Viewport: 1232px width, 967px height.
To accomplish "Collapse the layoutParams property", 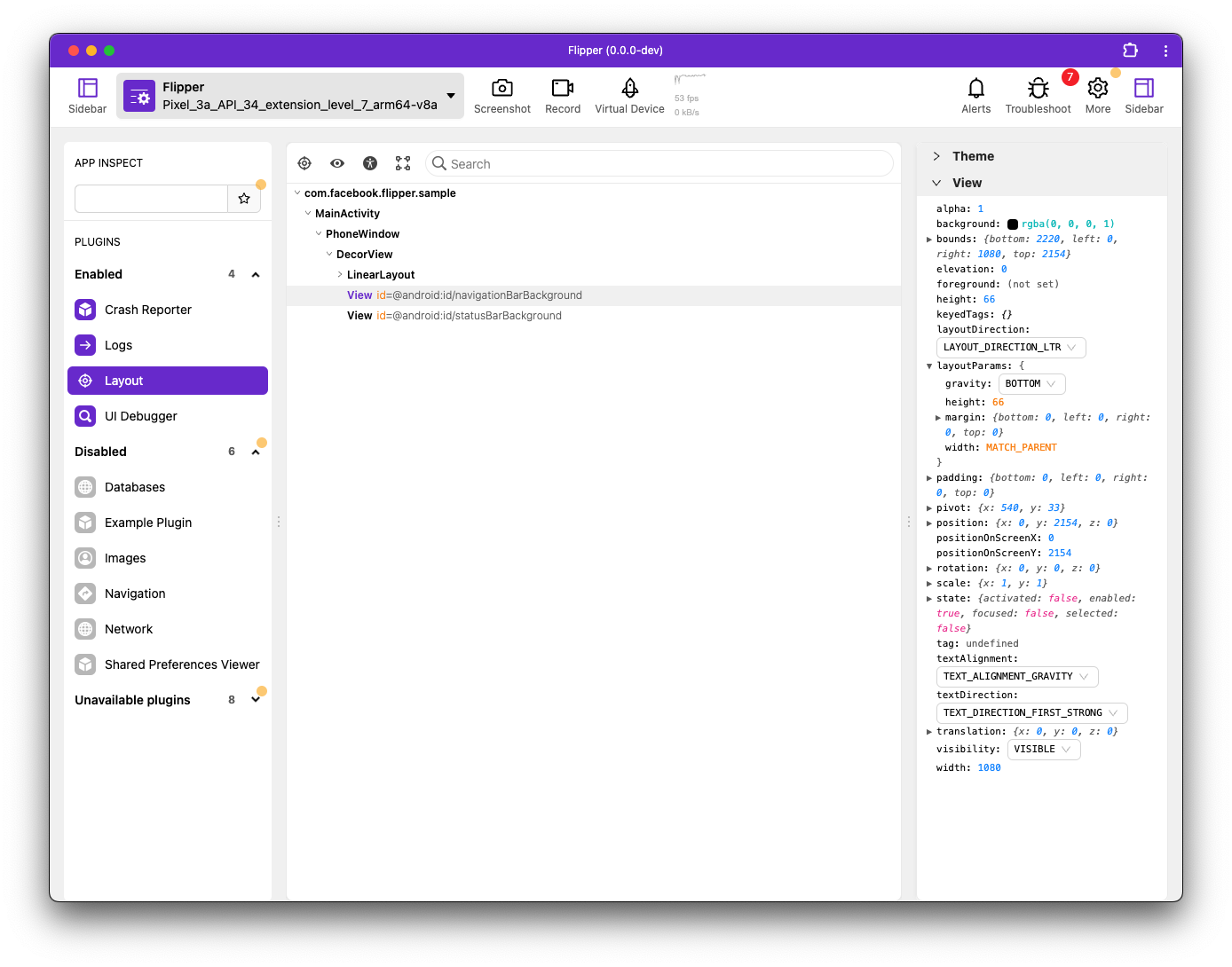I will [x=929, y=366].
